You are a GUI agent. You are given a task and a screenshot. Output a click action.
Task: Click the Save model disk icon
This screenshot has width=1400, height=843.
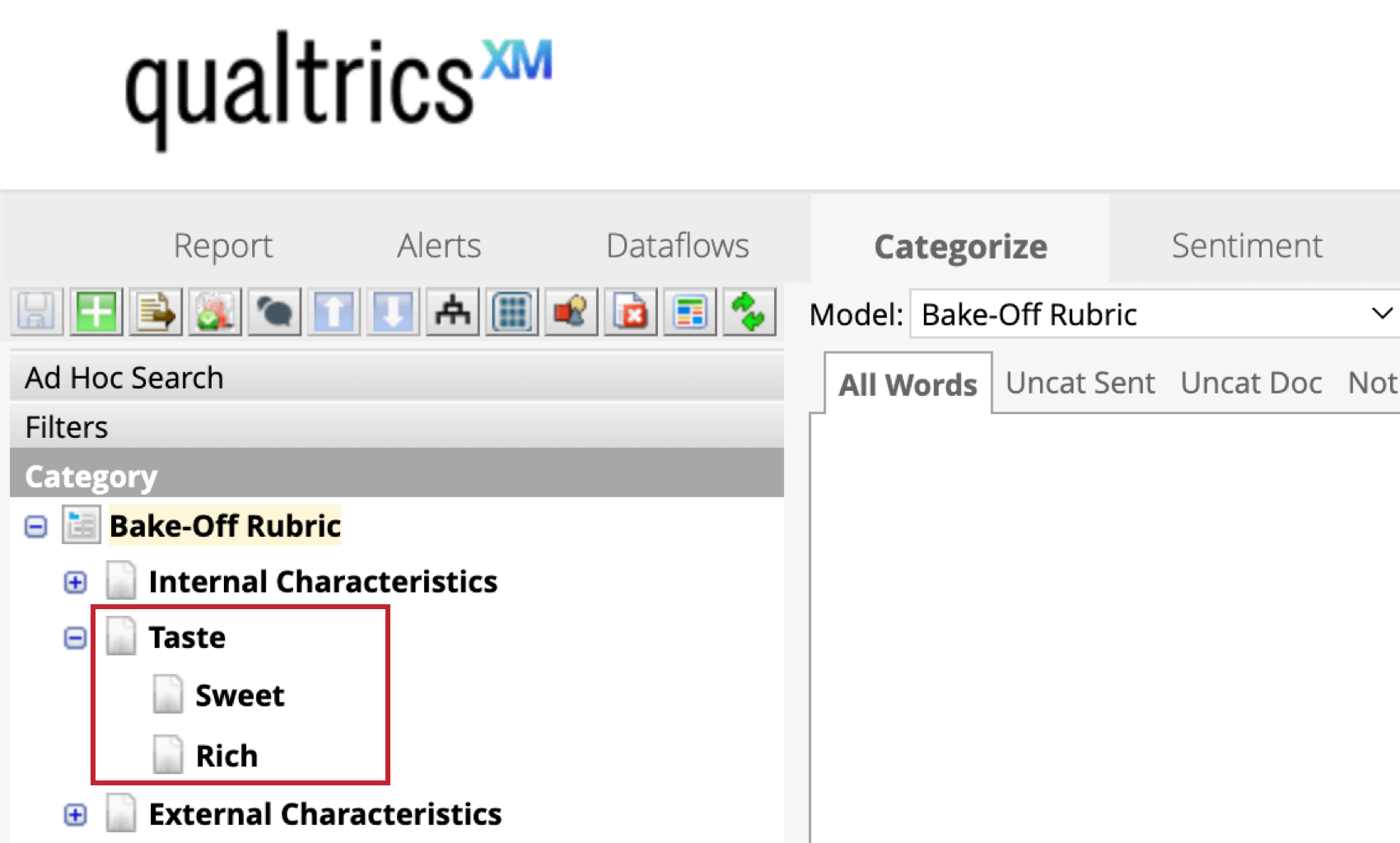pos(36,311)
